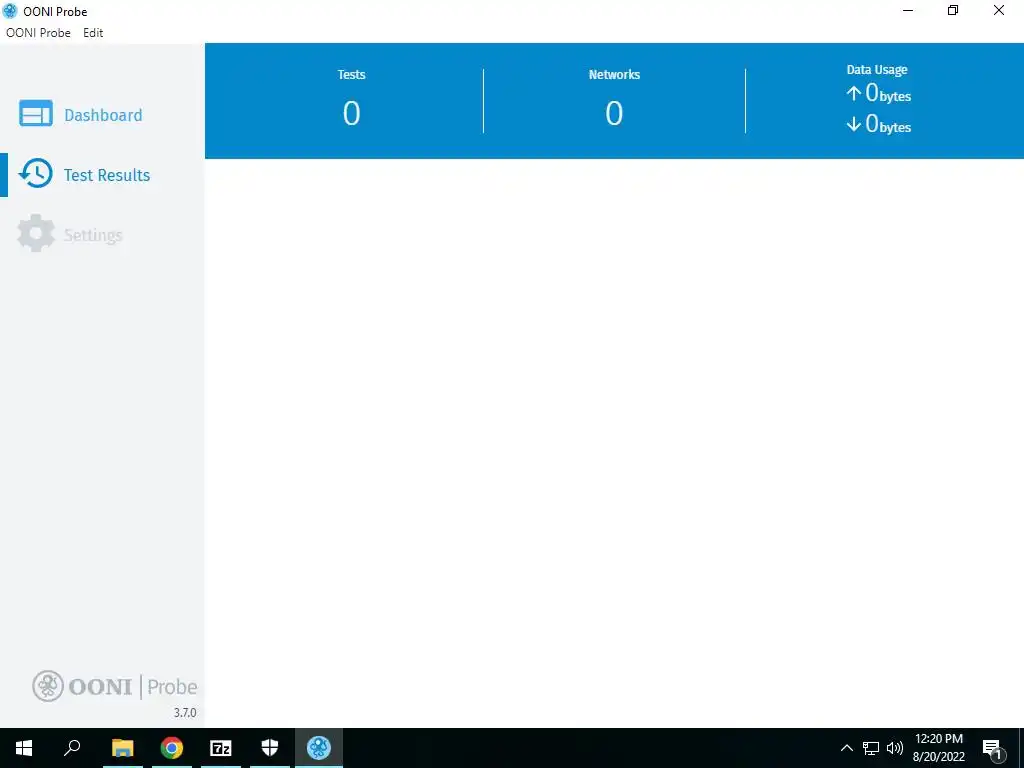Minimize the OONI Probe window
Viewport: 1024px width, 768px height.
pos(907,10)
